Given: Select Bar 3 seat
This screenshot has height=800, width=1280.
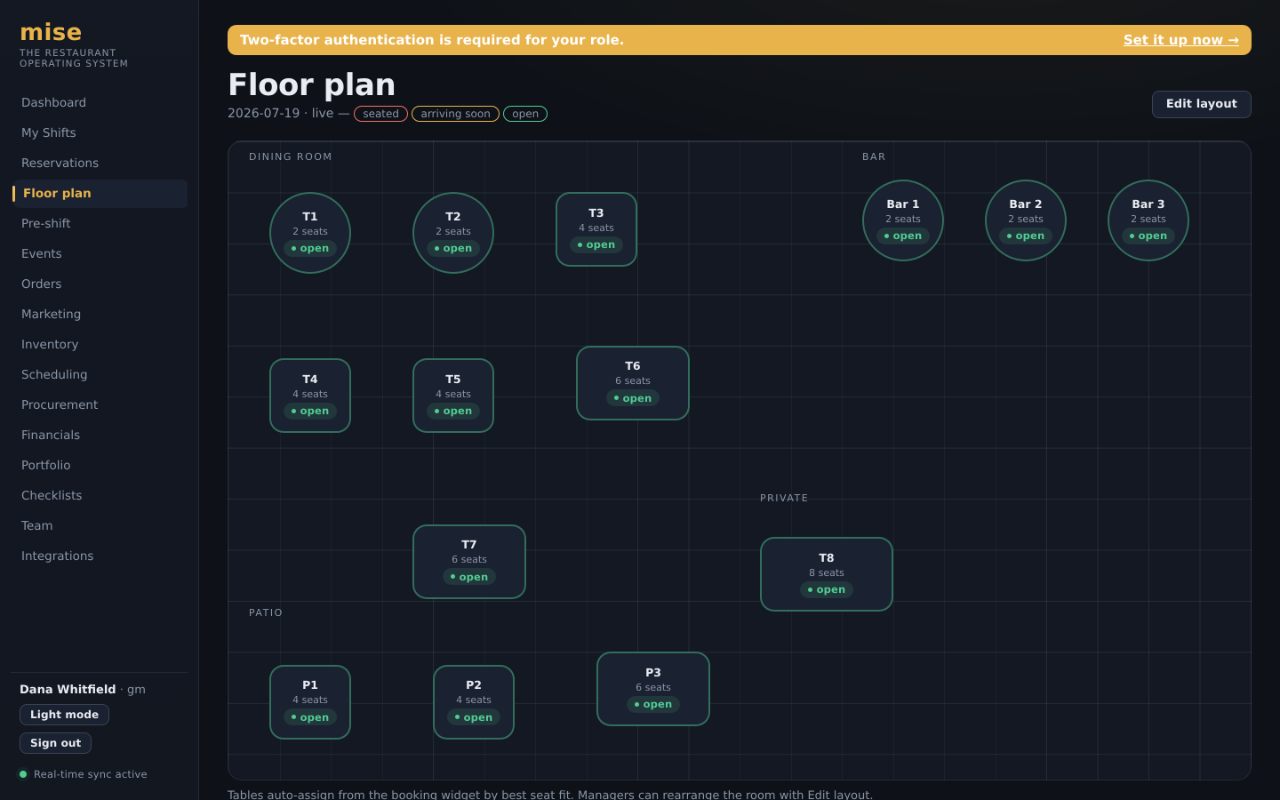Looking at the screenshot, I should (x=1148, y=220).
